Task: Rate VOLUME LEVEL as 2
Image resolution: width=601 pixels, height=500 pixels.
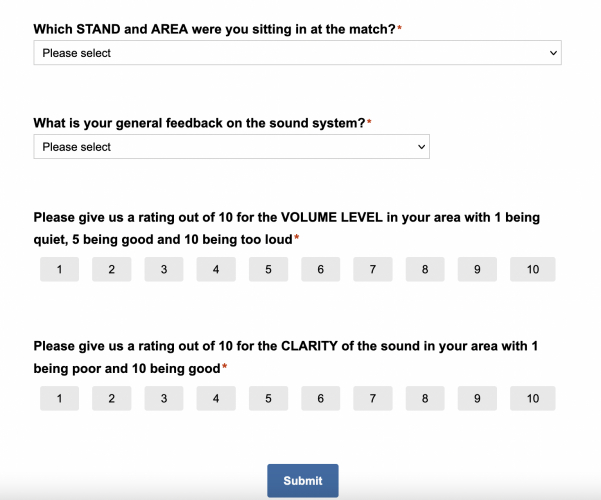Action: pos(112,269)
